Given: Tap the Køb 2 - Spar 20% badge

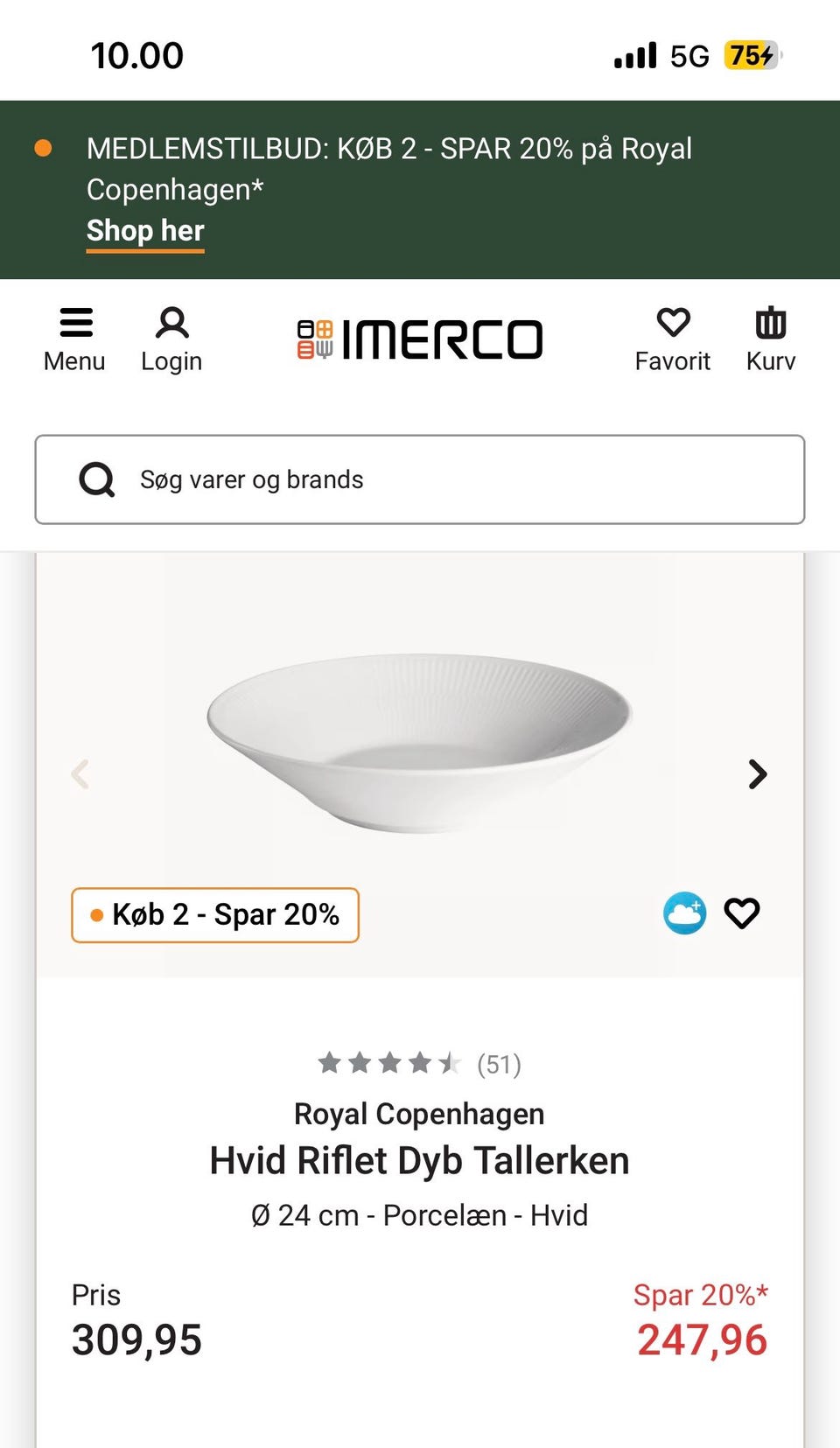Looking at the screenshot, I should (x=215, y=915).
